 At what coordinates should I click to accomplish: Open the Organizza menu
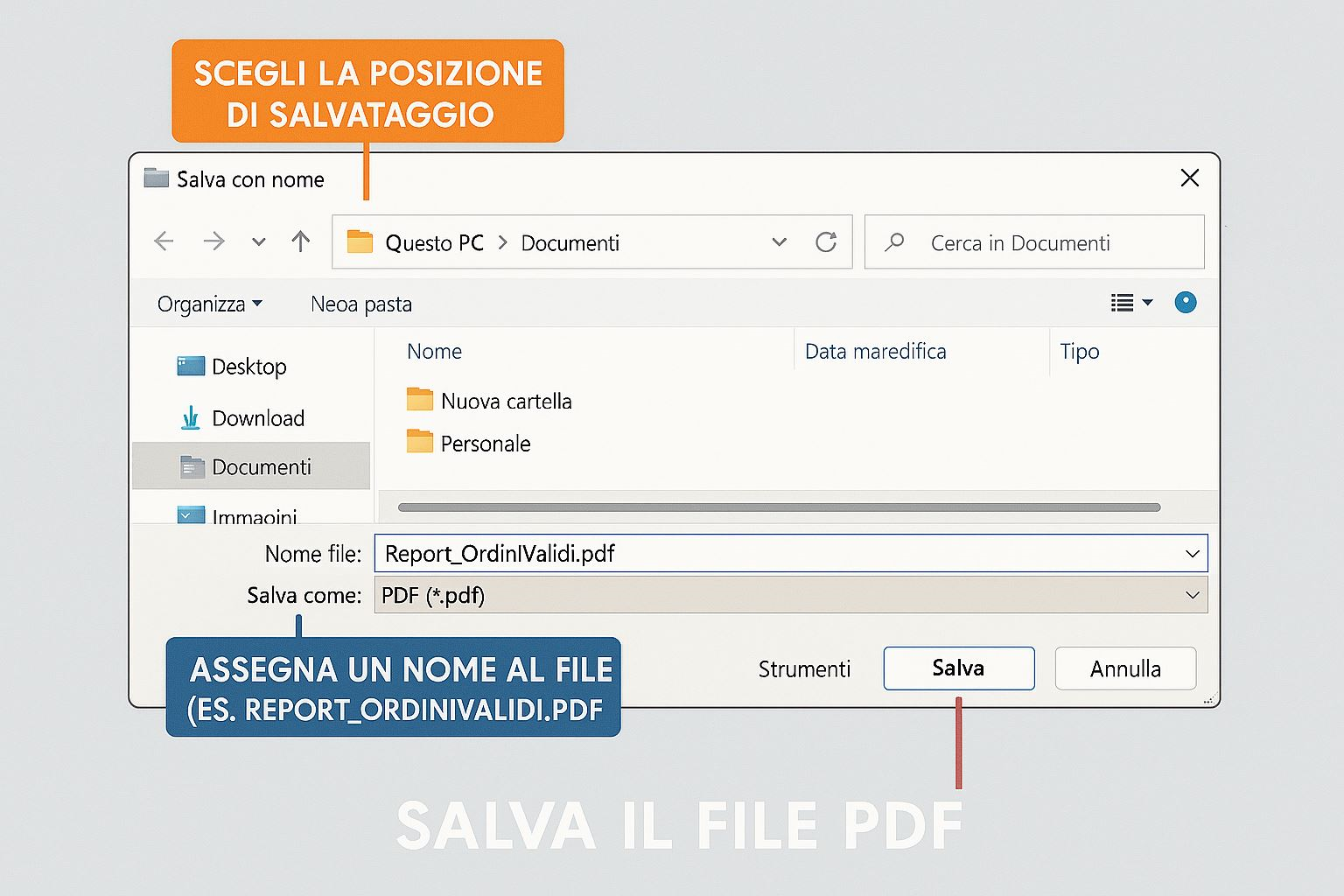(209, 304)
